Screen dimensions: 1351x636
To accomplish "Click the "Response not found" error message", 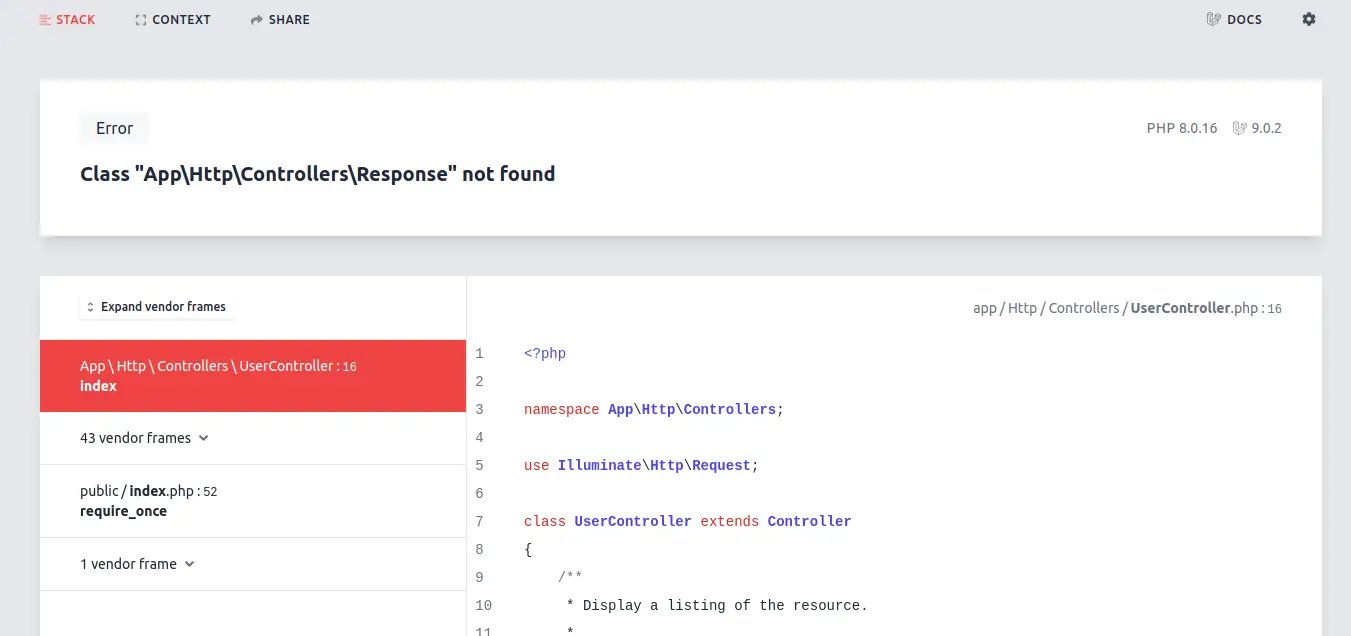I will [317, 174].
